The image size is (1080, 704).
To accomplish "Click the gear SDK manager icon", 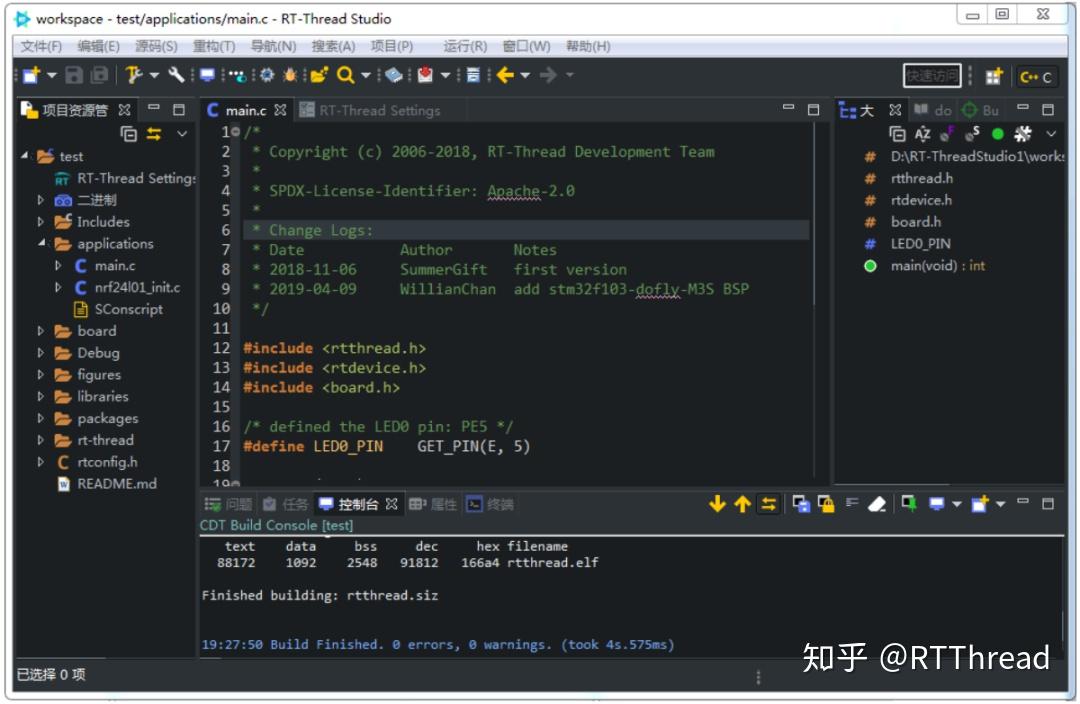I will (267, 75).
